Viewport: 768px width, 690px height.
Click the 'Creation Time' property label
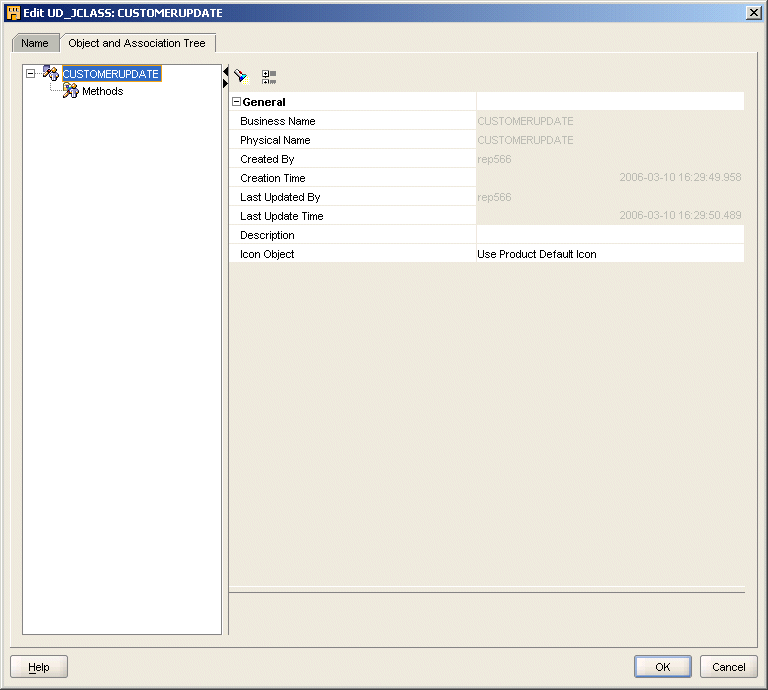pos(273,178)
